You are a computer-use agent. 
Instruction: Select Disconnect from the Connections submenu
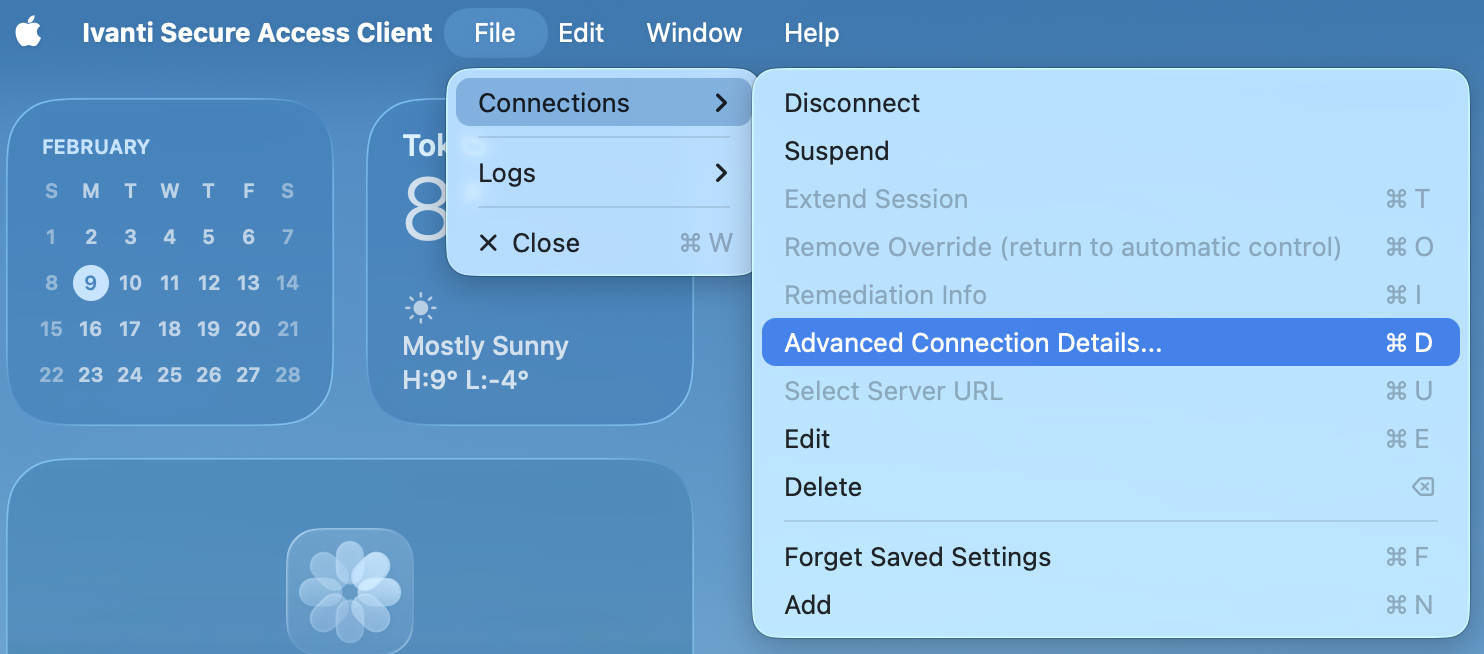(x=852, y=103)
